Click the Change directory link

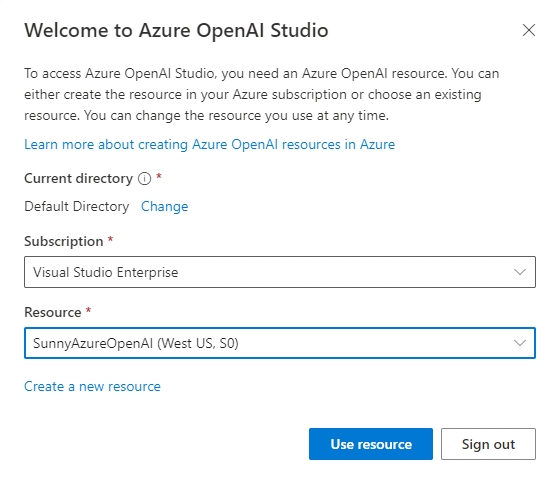point(165,206)
